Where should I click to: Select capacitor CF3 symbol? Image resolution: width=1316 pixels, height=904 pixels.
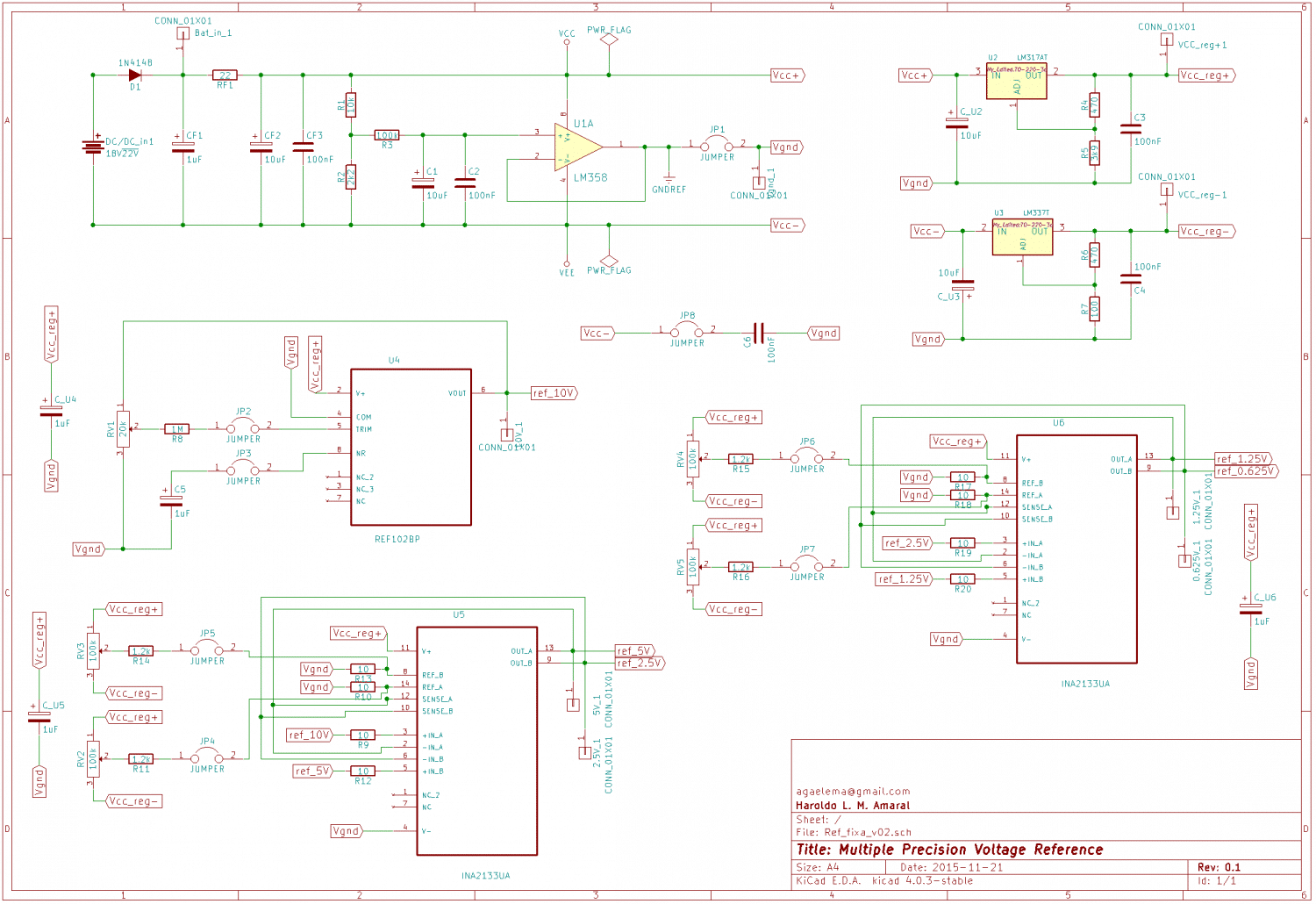click(304, 147)
